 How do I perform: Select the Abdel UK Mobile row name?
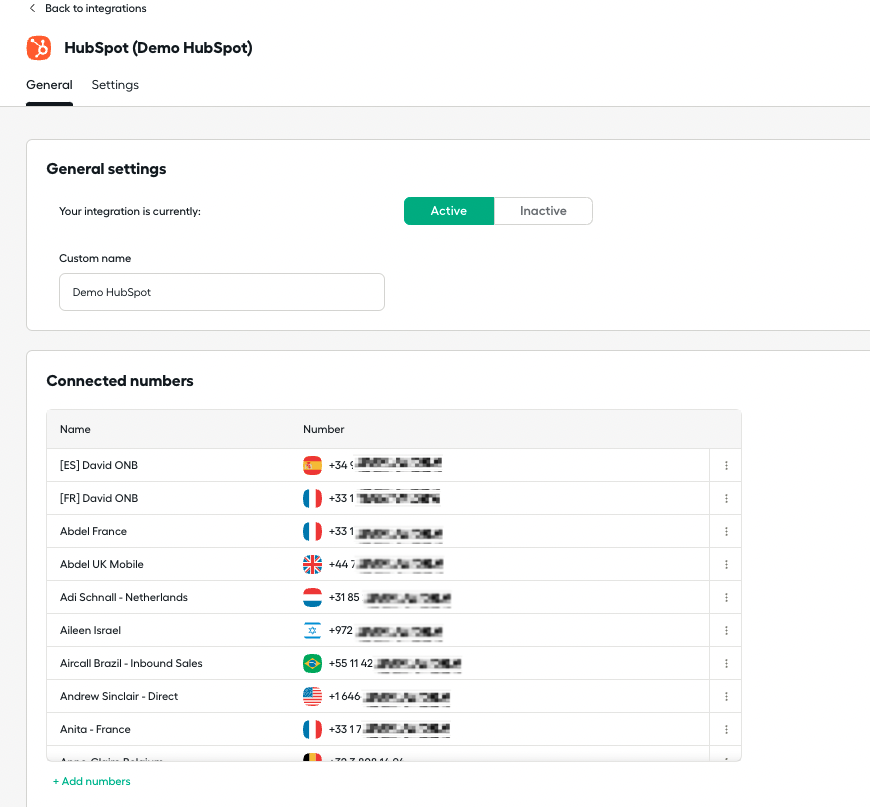point(102,564)
